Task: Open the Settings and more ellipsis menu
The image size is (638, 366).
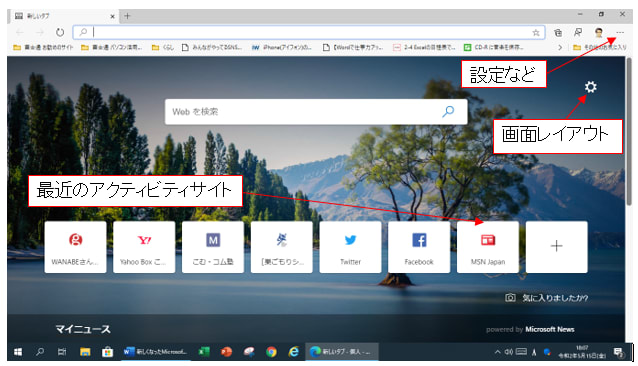Action: click(620, 33)
